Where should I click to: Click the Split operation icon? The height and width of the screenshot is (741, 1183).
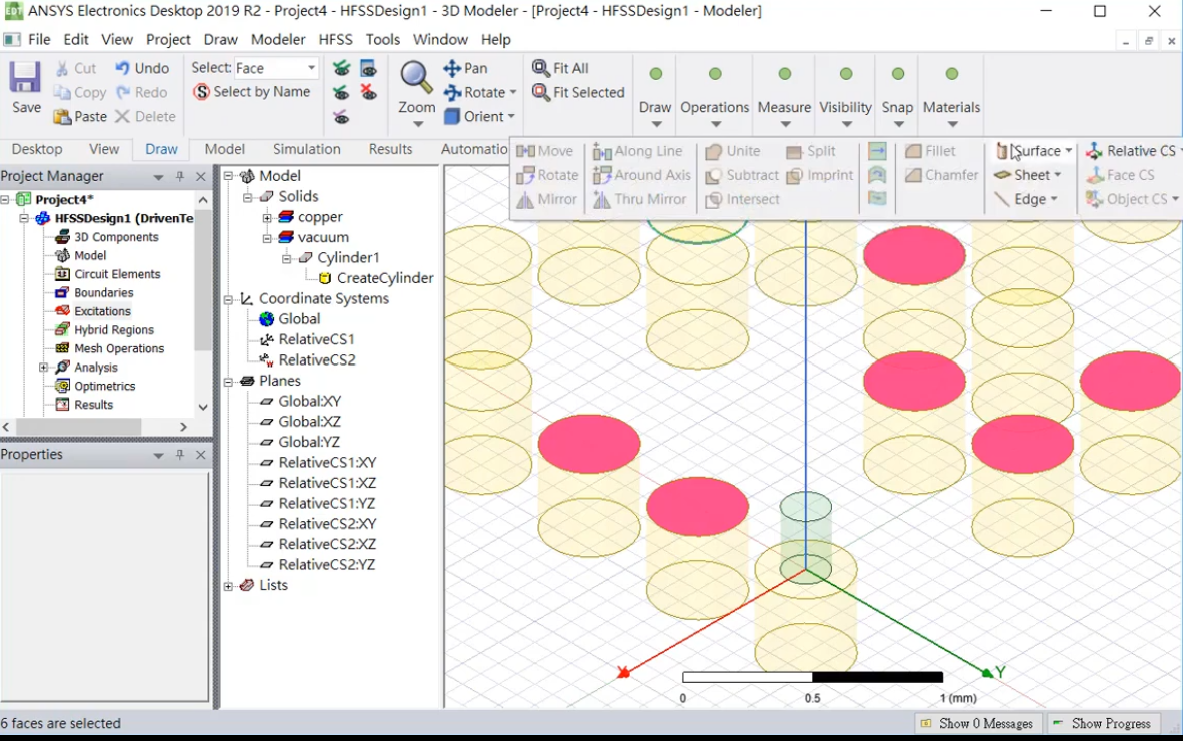794,152
